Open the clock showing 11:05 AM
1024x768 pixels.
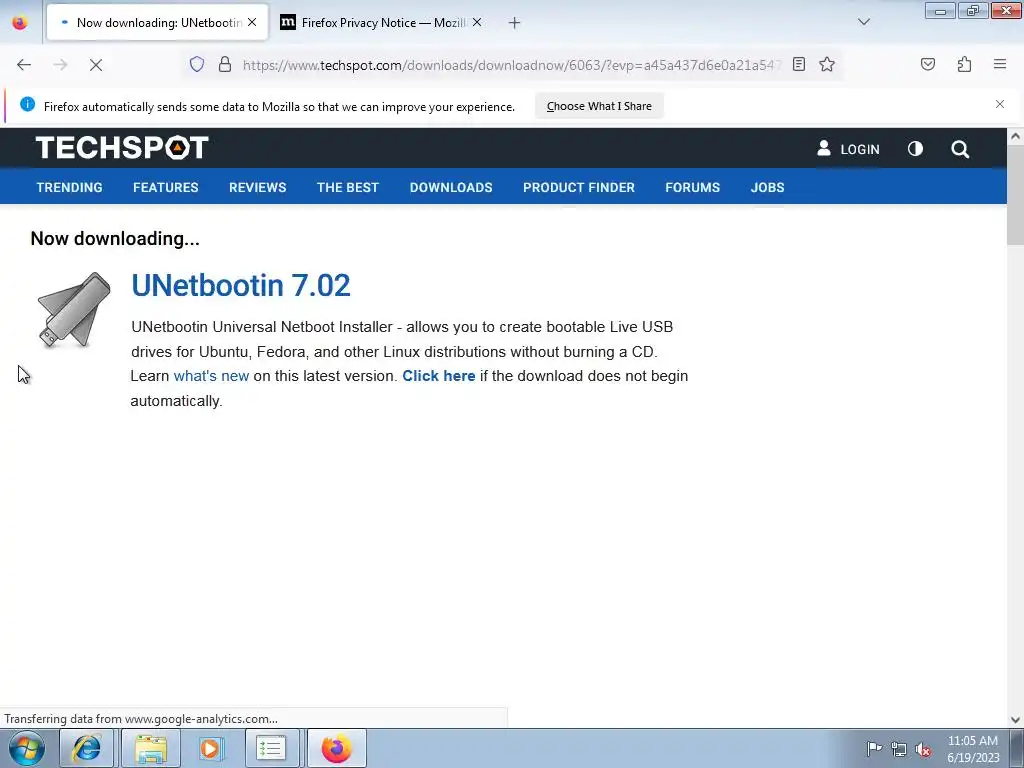tap(973, 749)
